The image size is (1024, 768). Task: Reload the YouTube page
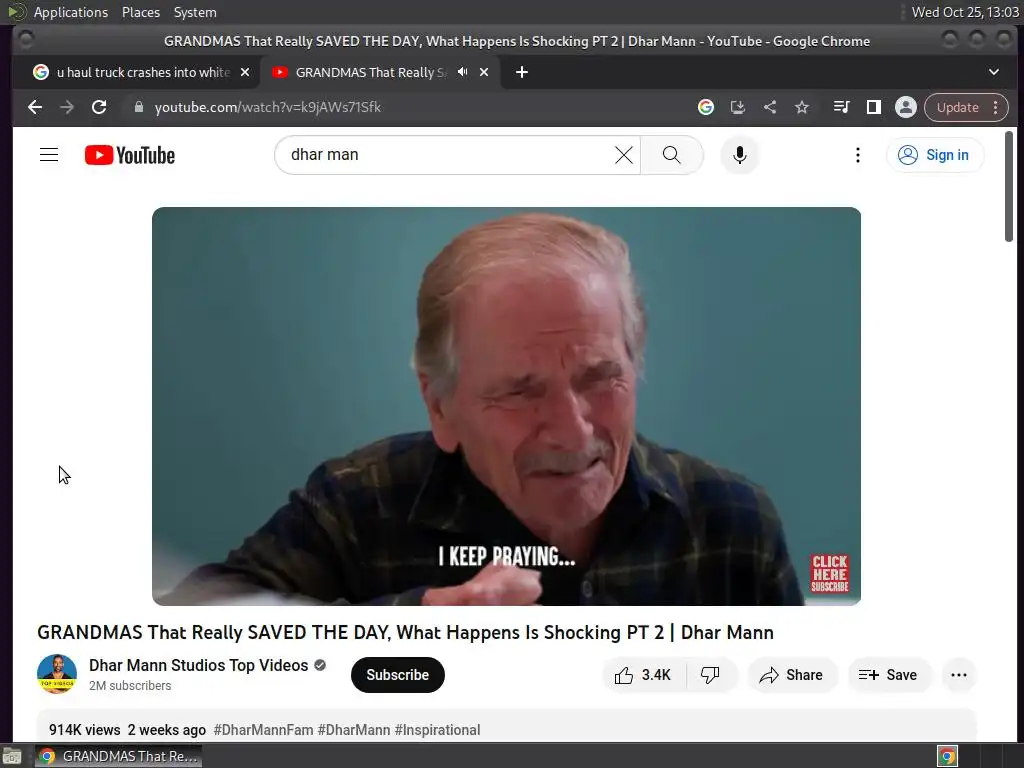(x=99, y=107)
